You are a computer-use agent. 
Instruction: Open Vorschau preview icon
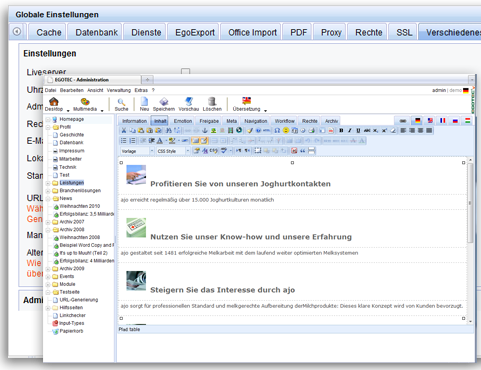189,101
